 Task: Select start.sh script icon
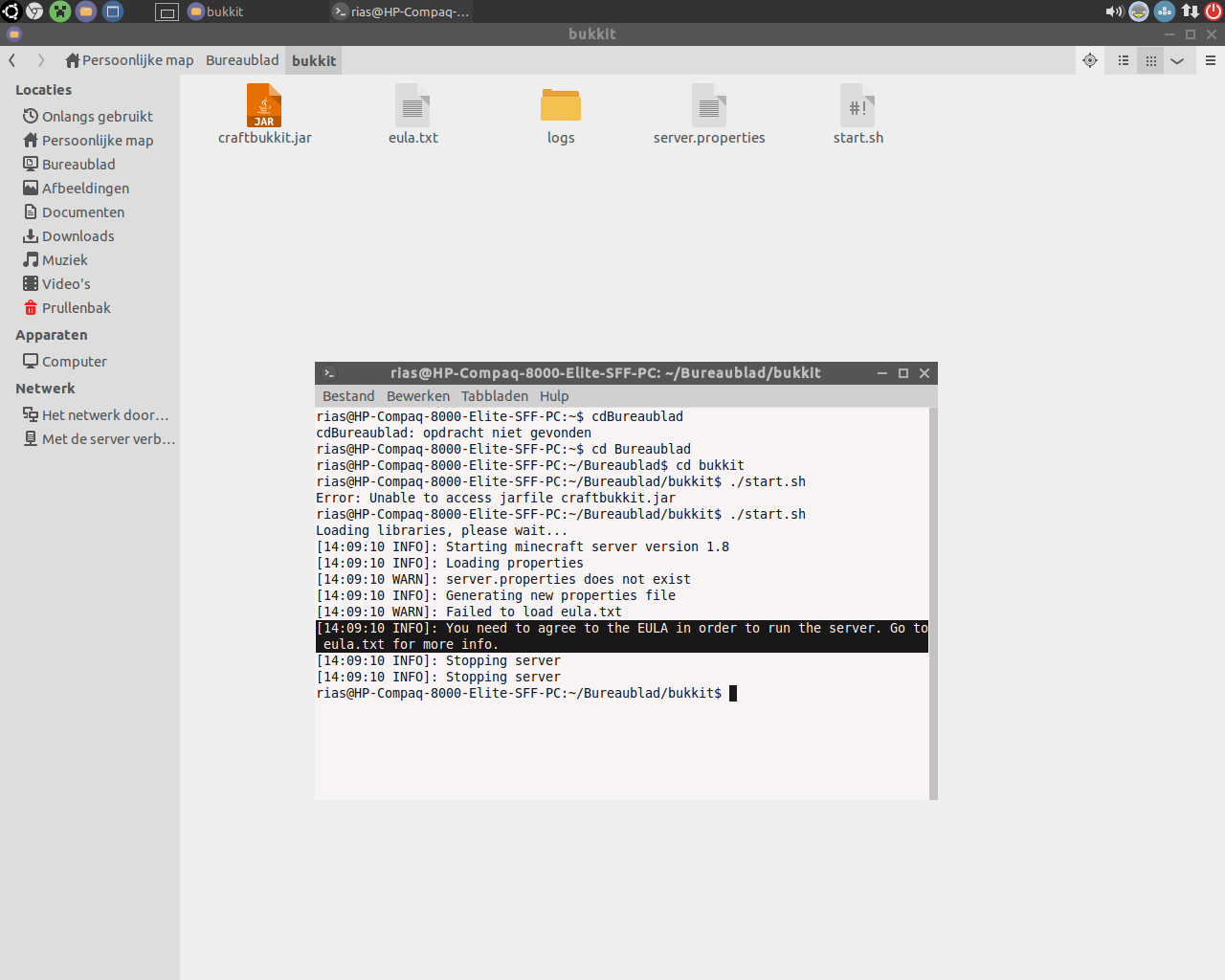[857, 105]
